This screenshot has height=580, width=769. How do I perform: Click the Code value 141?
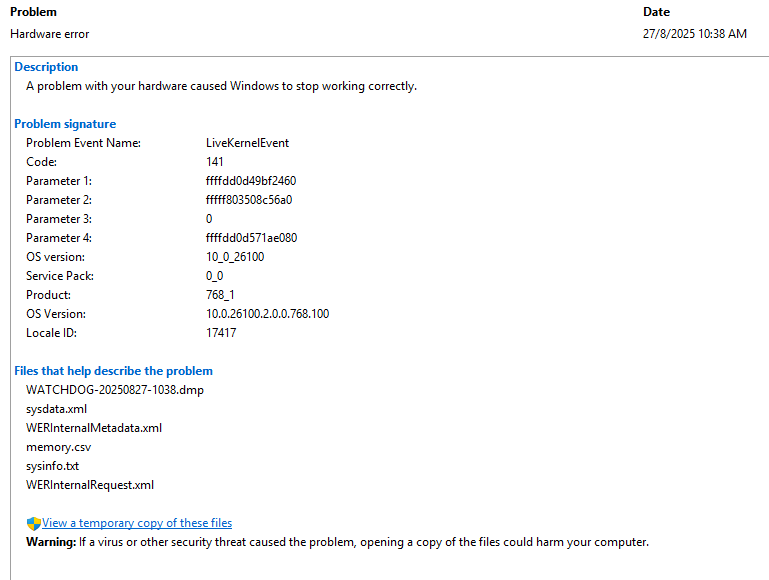(214, 162)
